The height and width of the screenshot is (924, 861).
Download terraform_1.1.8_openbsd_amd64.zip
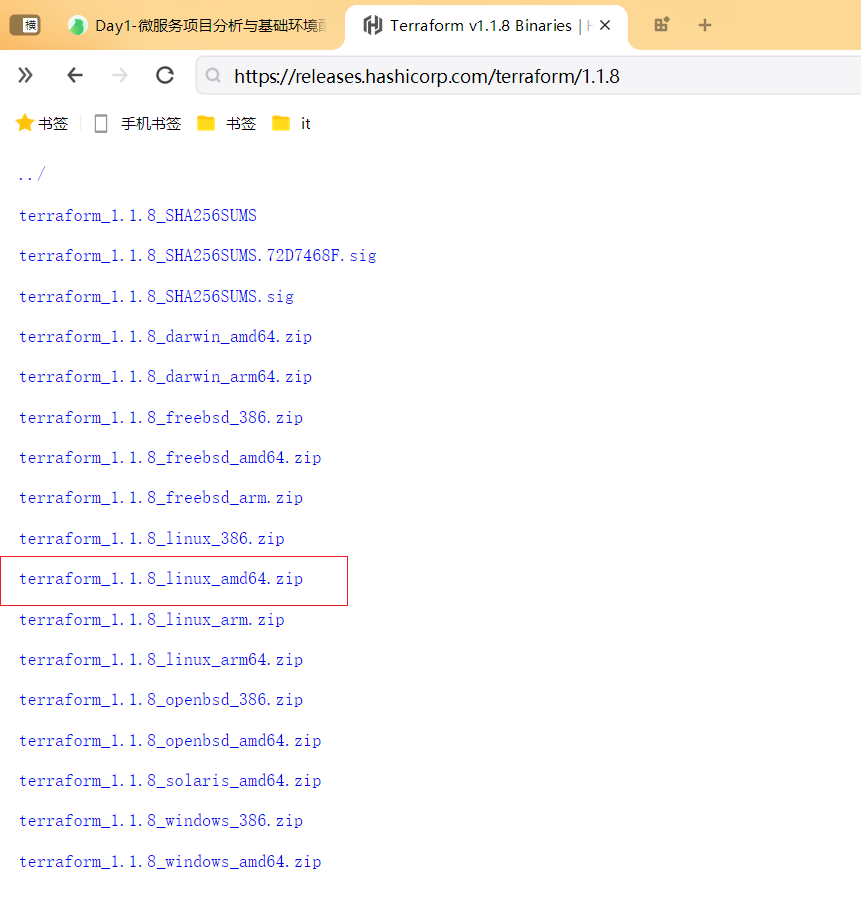point(170,740)
